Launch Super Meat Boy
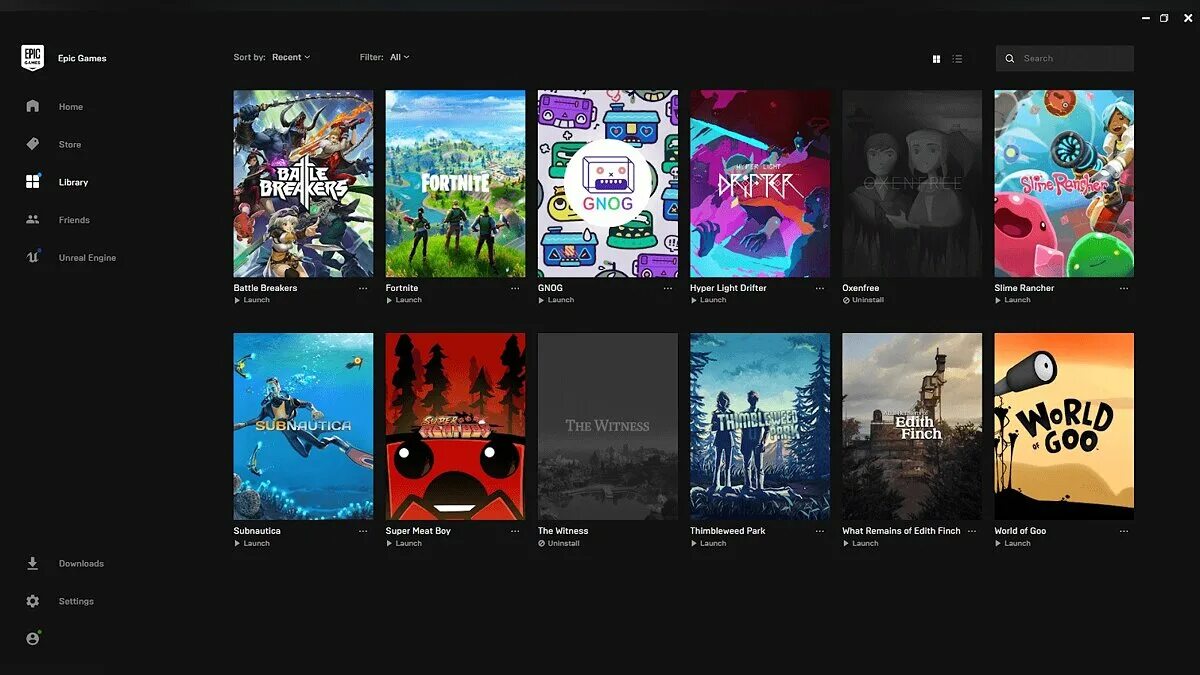The width and height of the screenshot is (1200, 675). click(x=404, y=543)
